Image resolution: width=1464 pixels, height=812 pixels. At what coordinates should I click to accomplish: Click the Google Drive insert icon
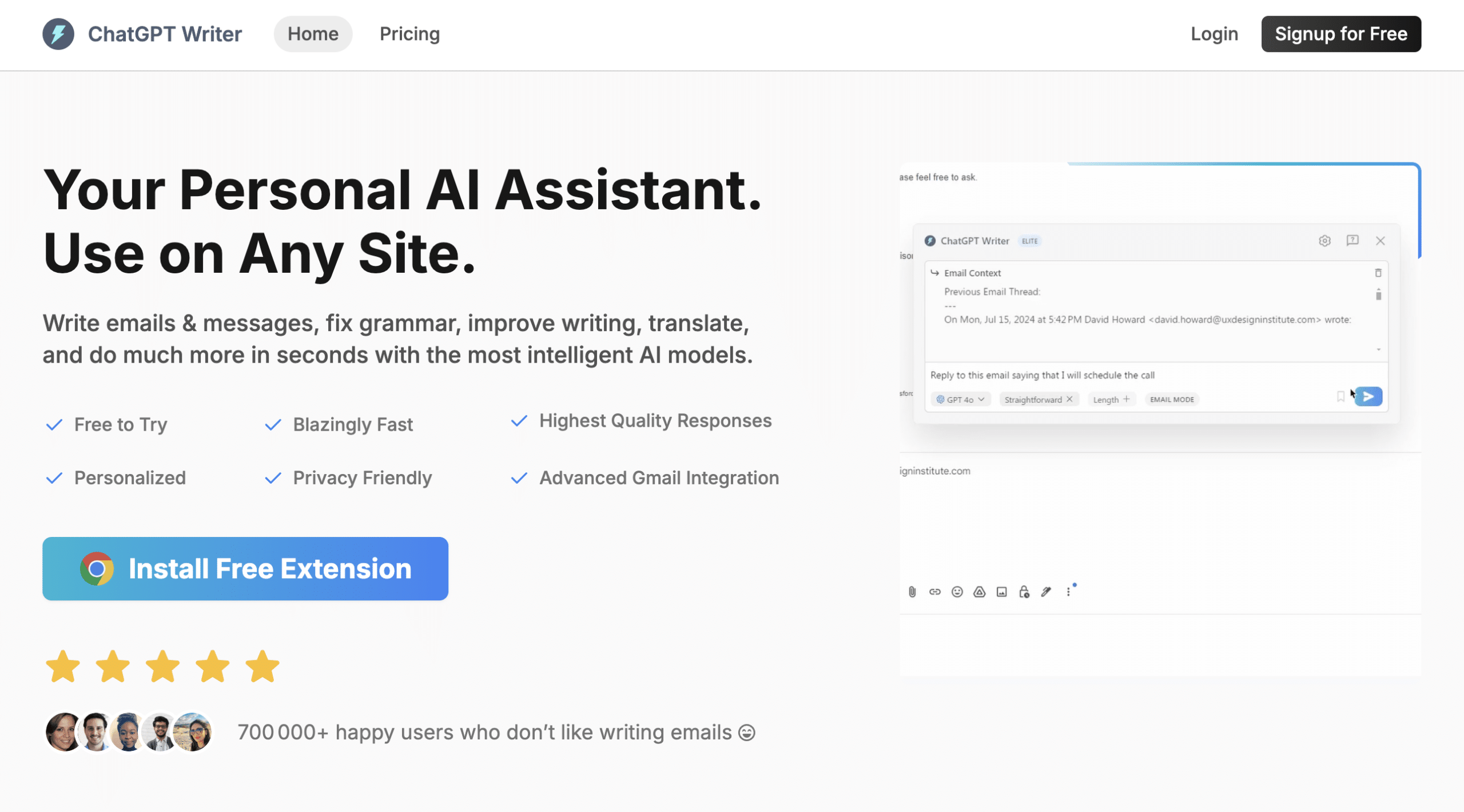(979, 592)
